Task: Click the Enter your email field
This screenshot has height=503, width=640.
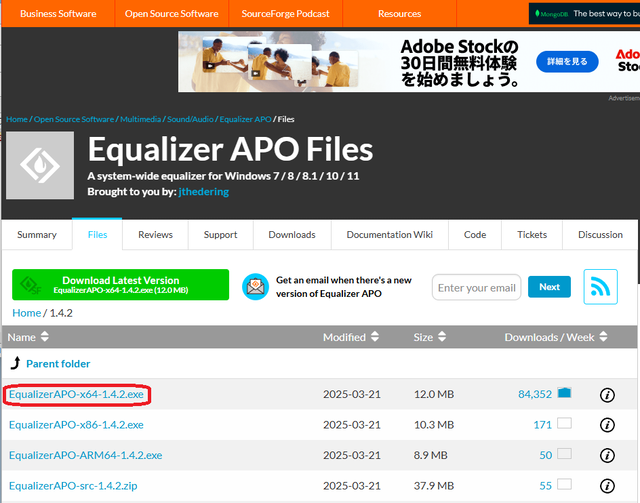Action: point(476,287)
